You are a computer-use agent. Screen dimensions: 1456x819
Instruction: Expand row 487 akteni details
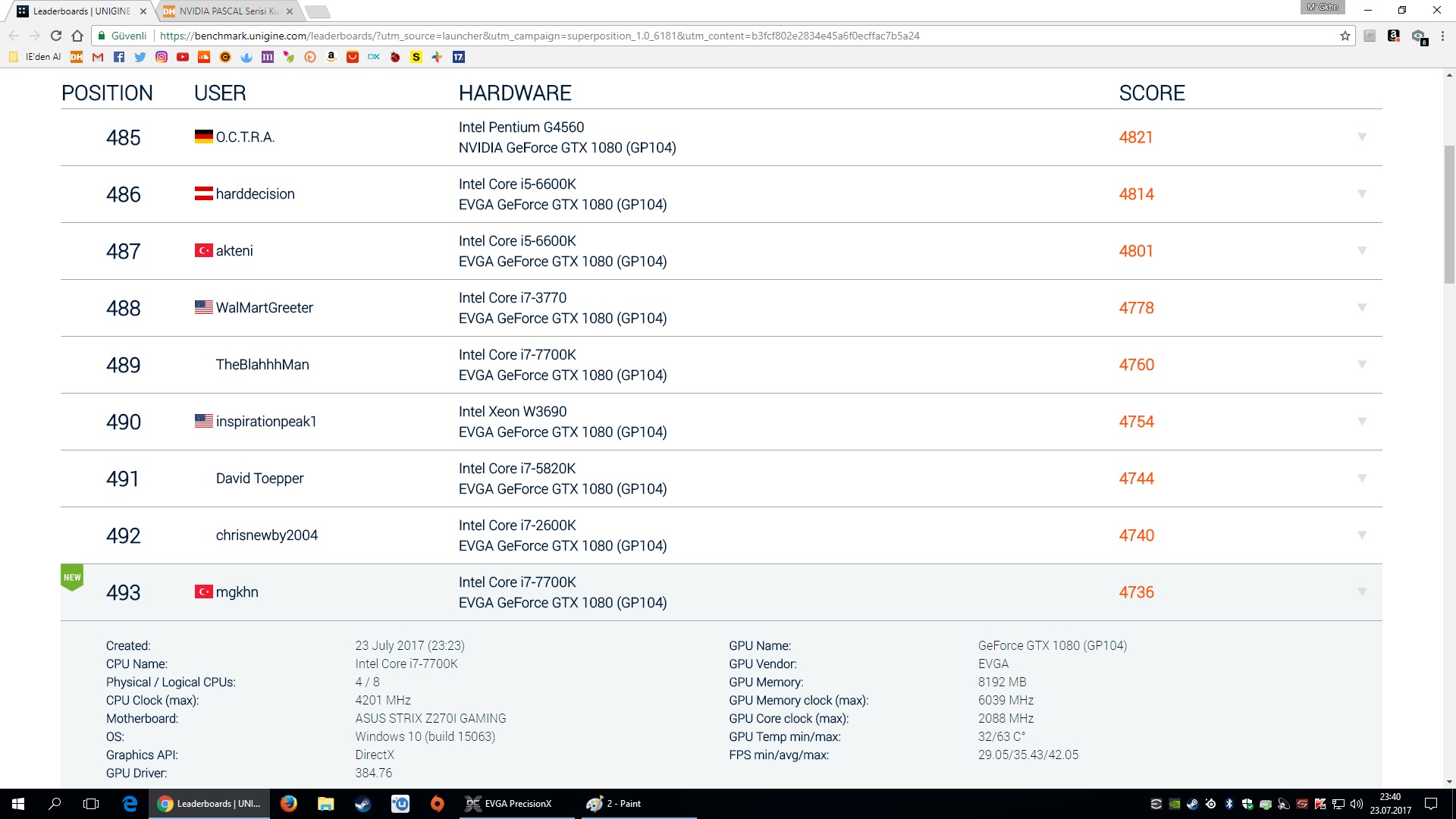point(1362,251)
